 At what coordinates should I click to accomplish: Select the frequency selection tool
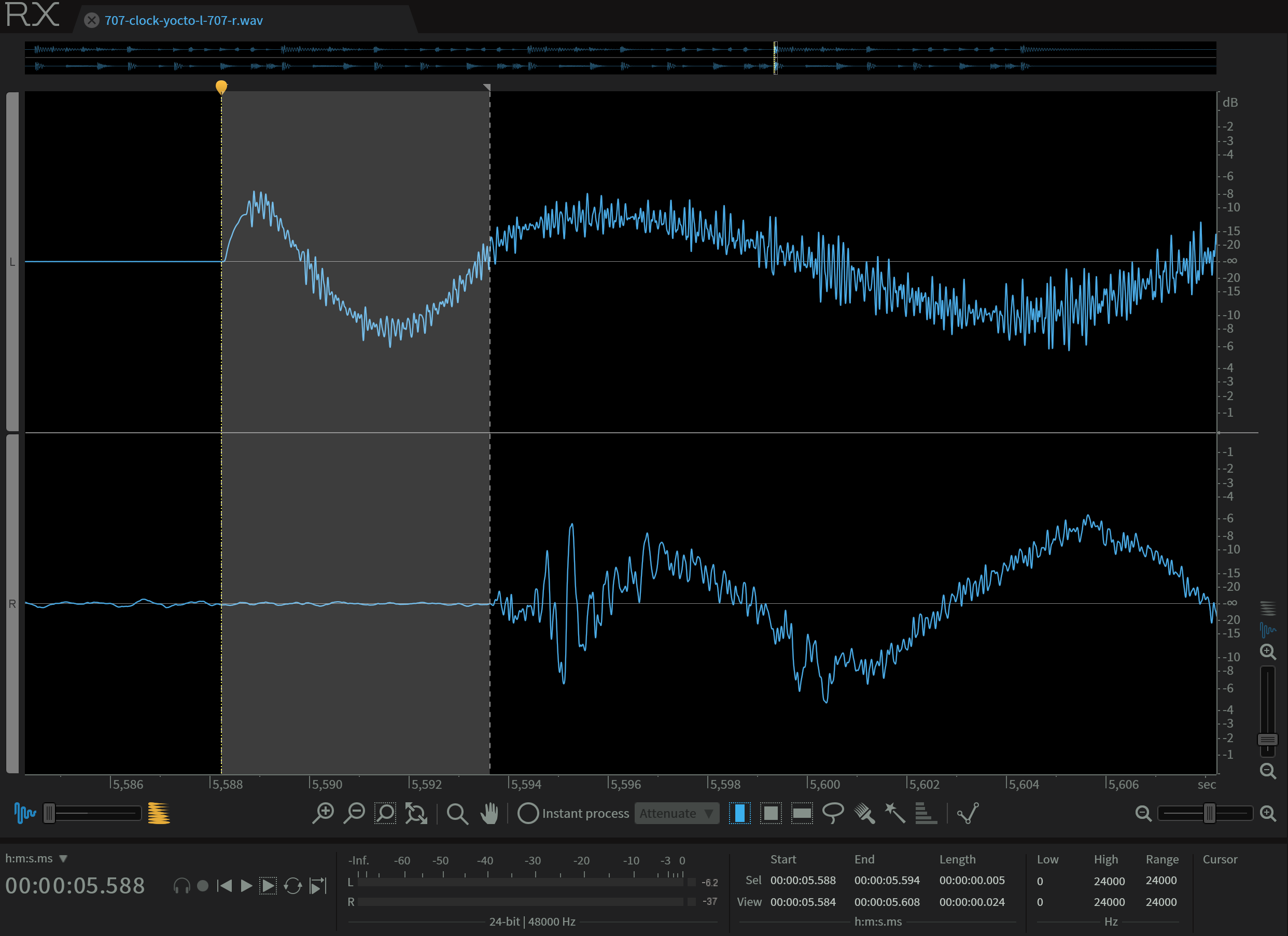802,813
